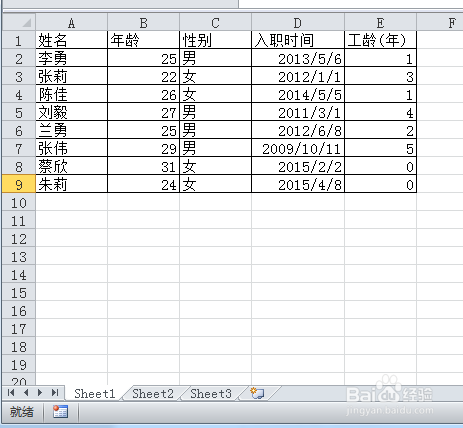463x428 pixels.
Task: Click date cell 2015/2/2
Action: [x=298, y=166]
